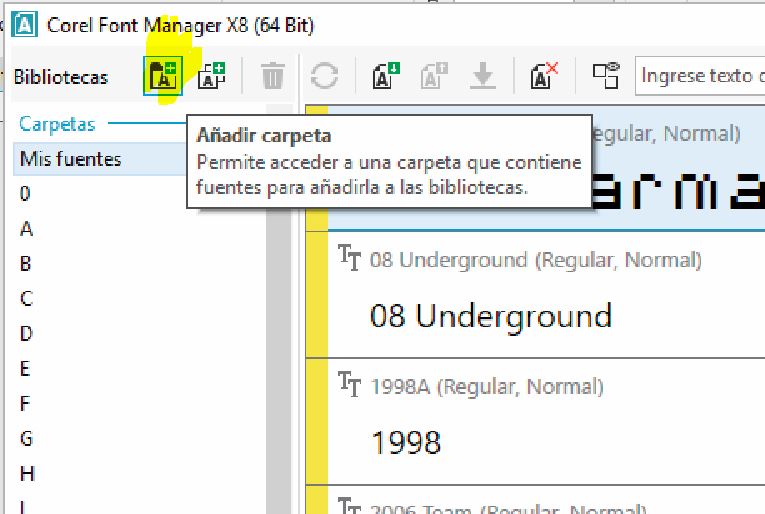Click the '1998A (Regular, Normal)' font title

[x=487, y=387]
